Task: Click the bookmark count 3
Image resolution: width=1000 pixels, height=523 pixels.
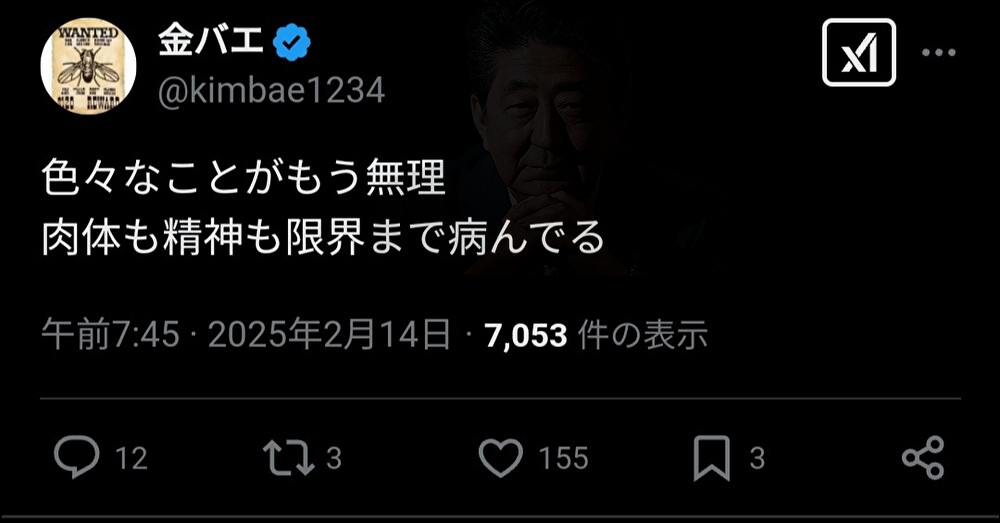Action: click(x=757, y=458)
